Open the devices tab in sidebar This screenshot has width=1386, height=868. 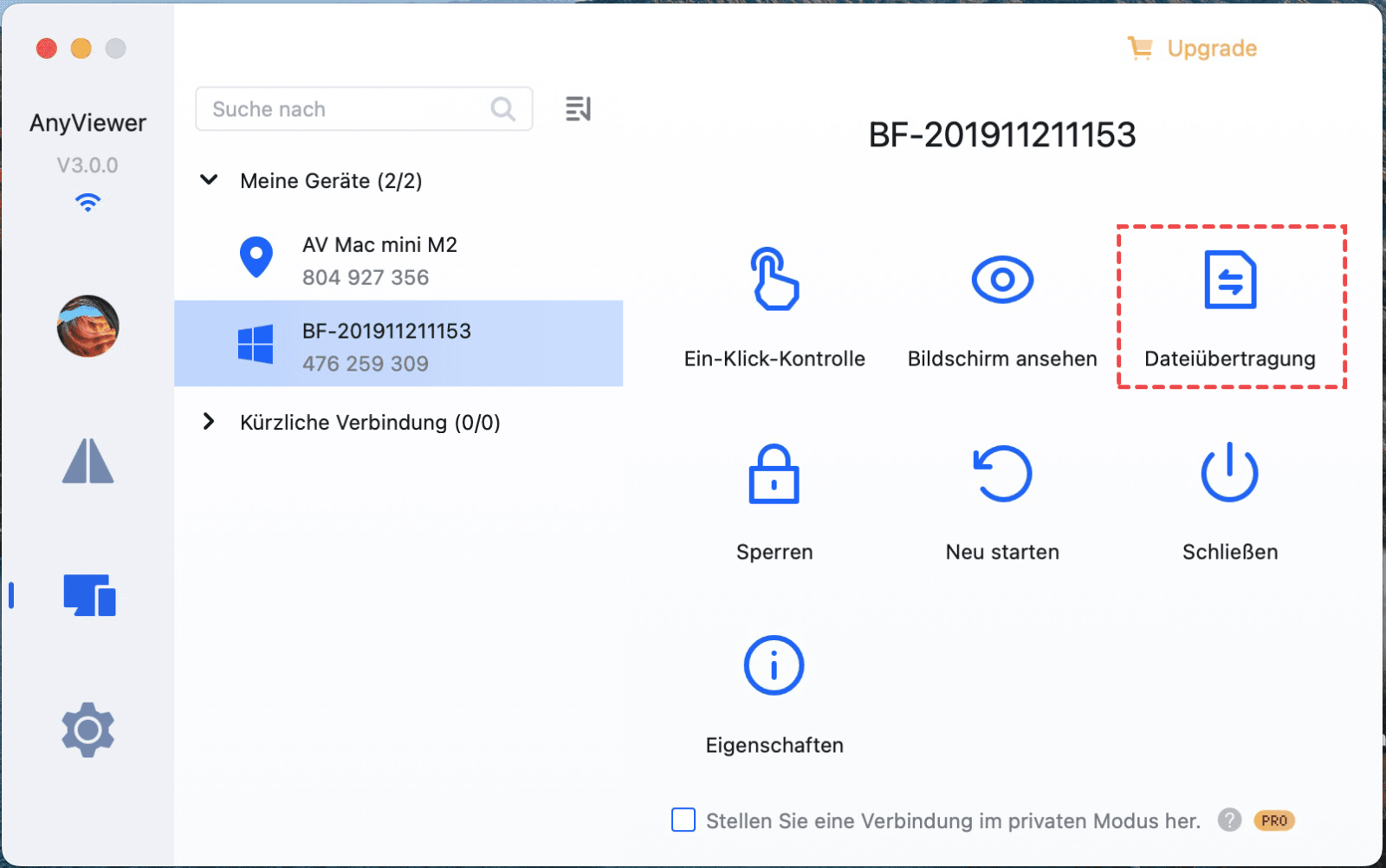(88, 595)
